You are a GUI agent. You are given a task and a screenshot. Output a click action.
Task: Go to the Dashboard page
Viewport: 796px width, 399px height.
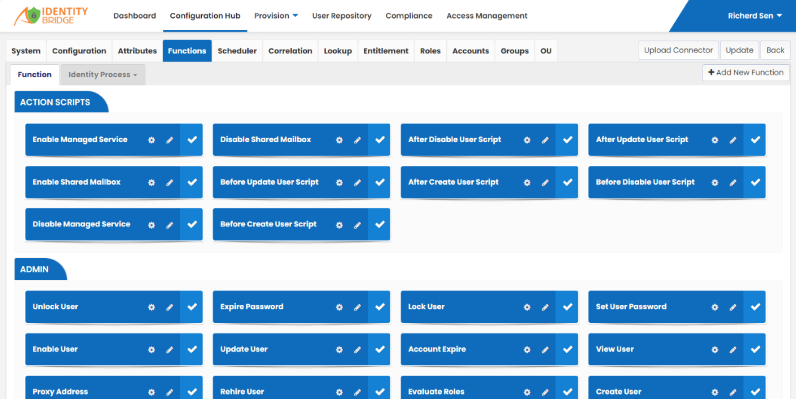[135, 16]
